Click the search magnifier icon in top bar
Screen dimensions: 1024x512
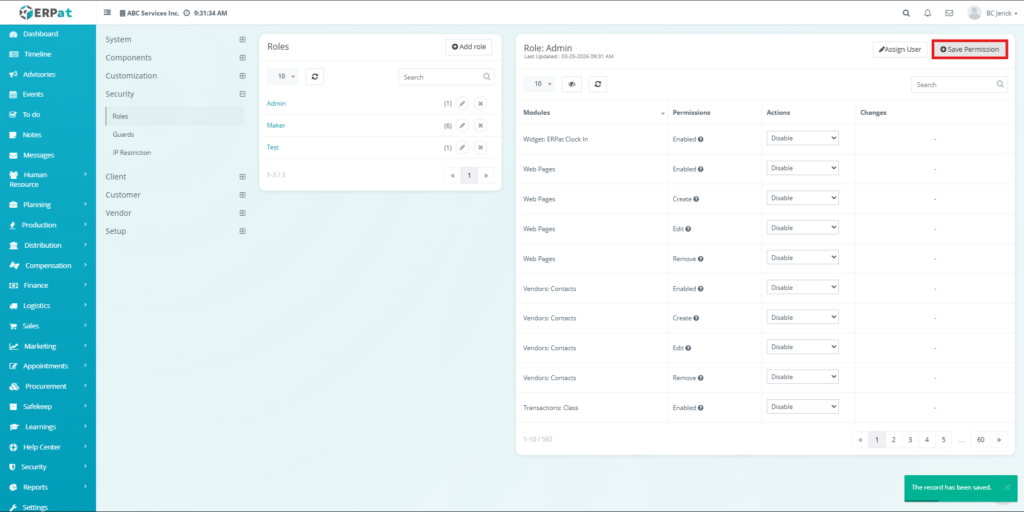point(906,13)
